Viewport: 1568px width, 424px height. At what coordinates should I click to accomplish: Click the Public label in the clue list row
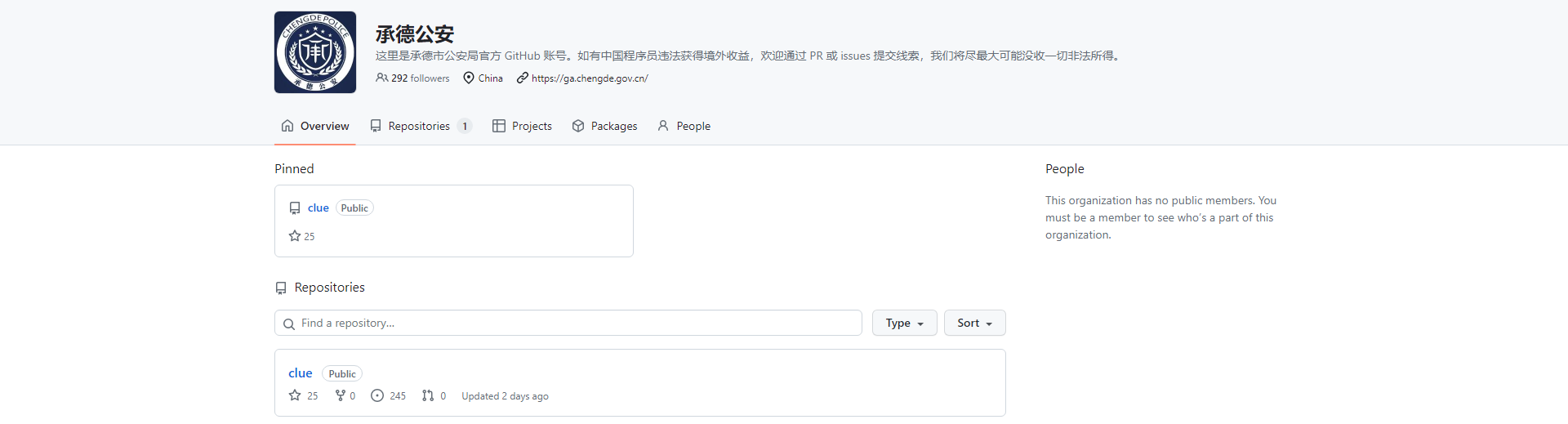[342, 374]
